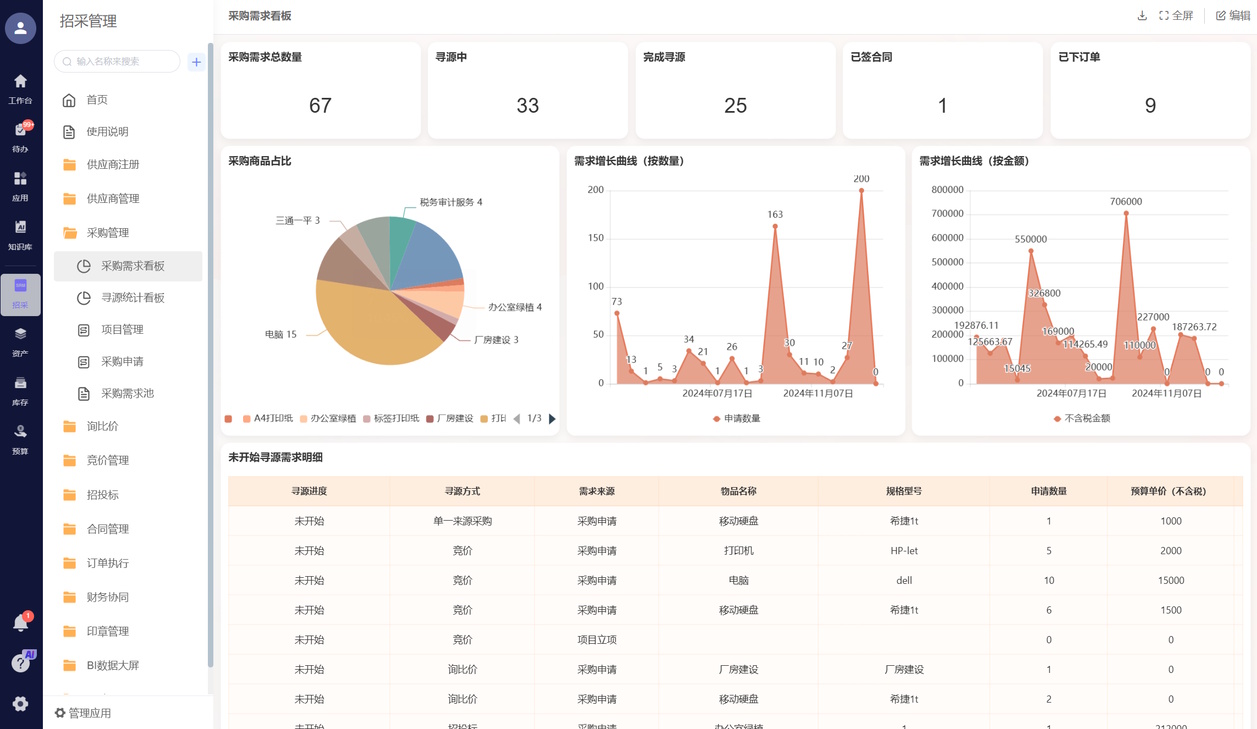The image size is (1257, 729).
Task: Click the download icon in top bar
Action: (x=1142, y=16)
